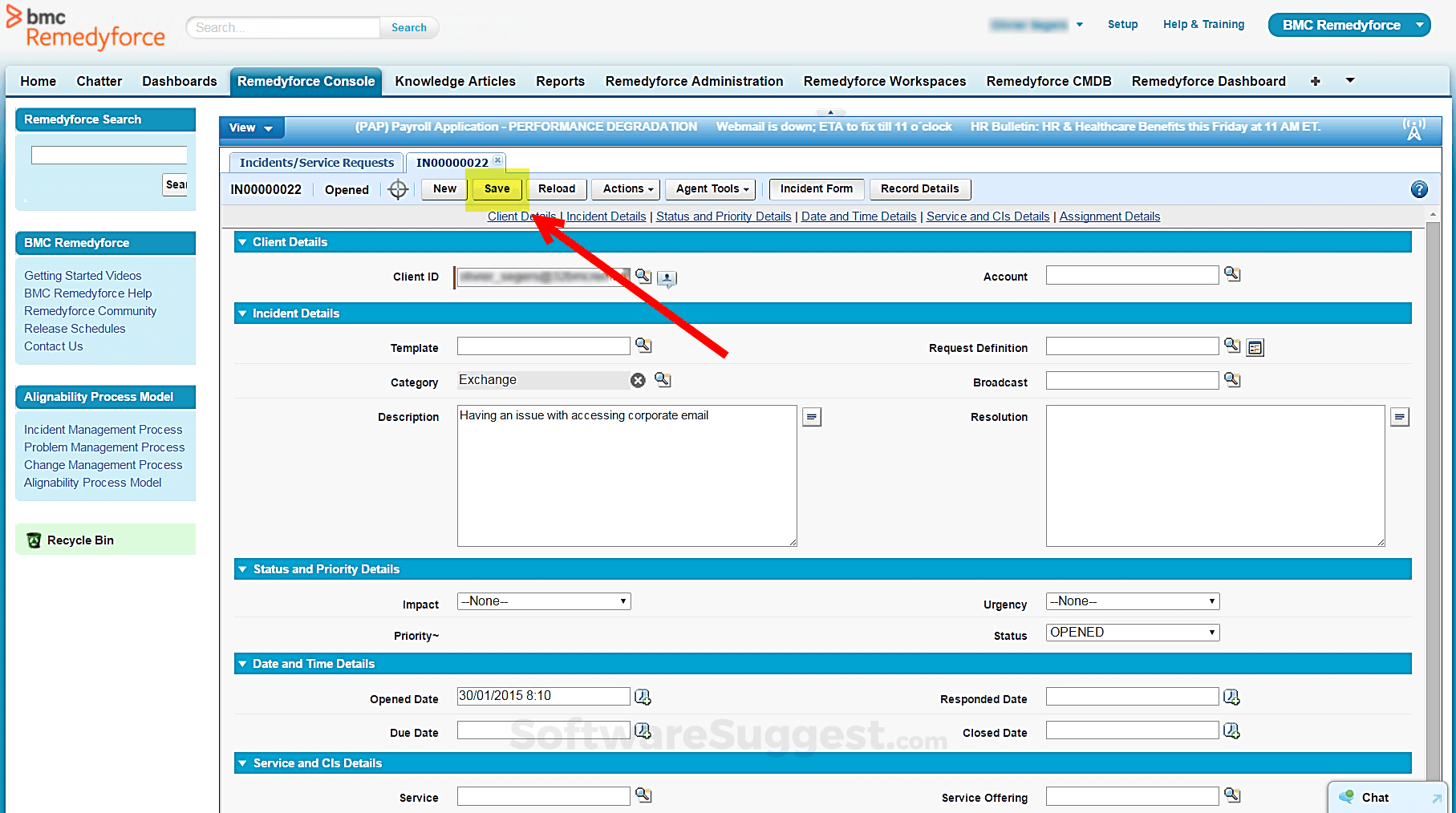Add a new tab with plus icon
The image size is (1456, 813).
[x=1316, y=81]
